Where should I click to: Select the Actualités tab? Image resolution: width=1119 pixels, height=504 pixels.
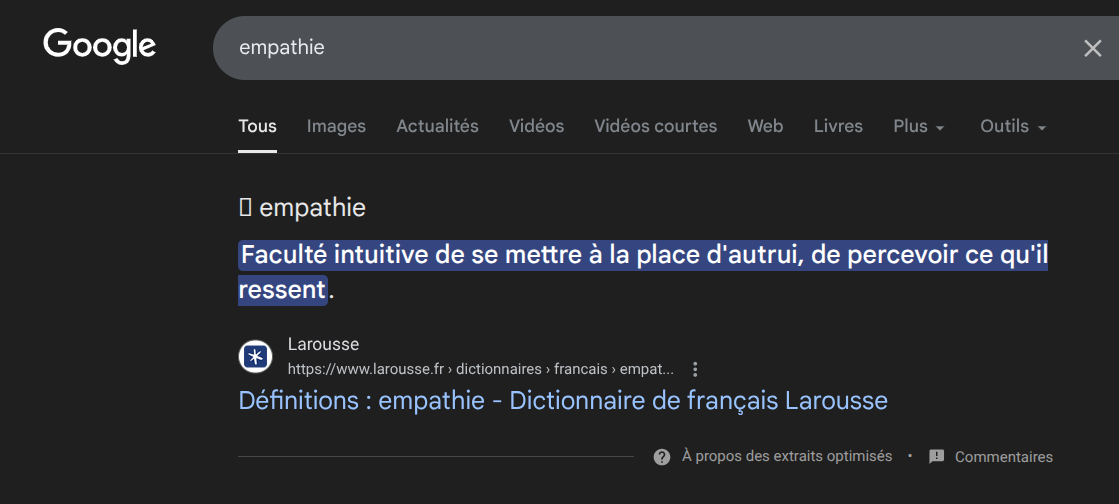tap(437, 127)
